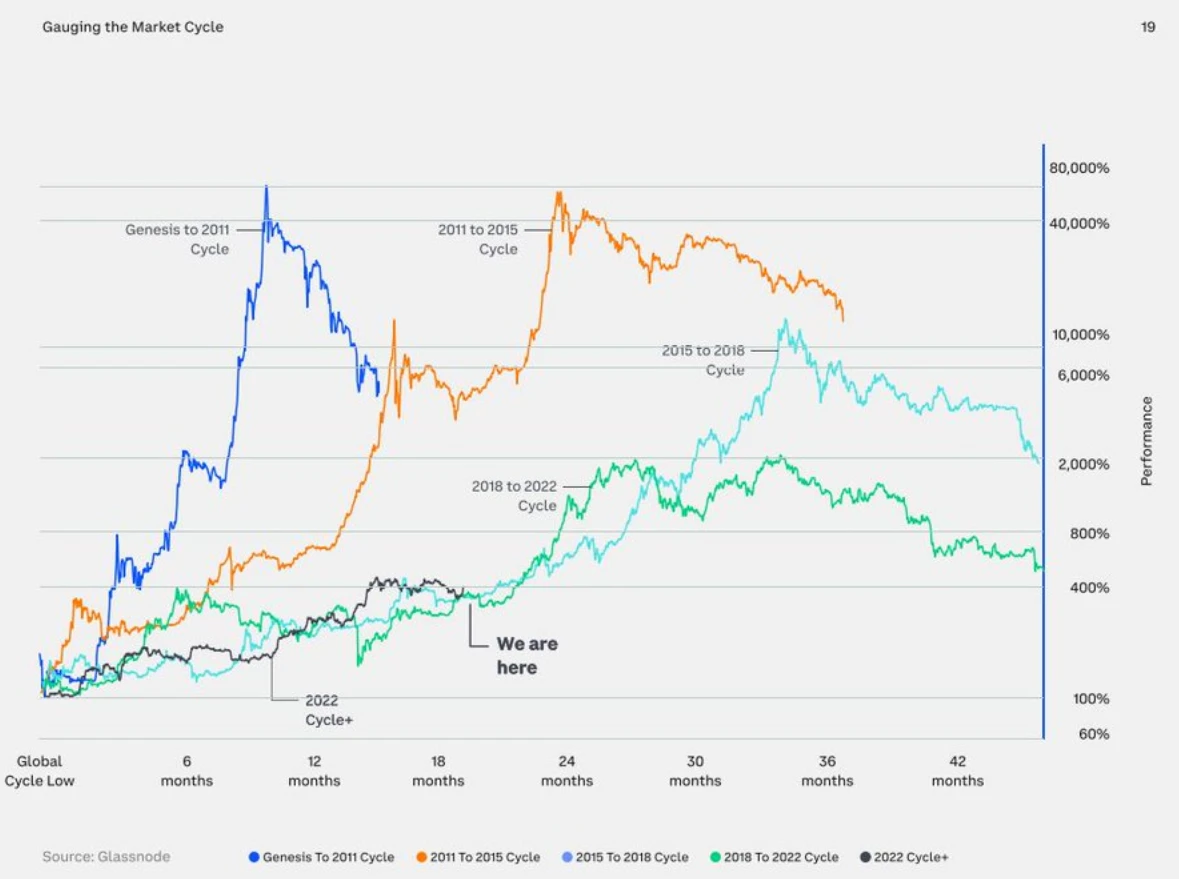Click the light blue 2015 To 2018 legend dot

pyautogui.click(x=567, y=857)
